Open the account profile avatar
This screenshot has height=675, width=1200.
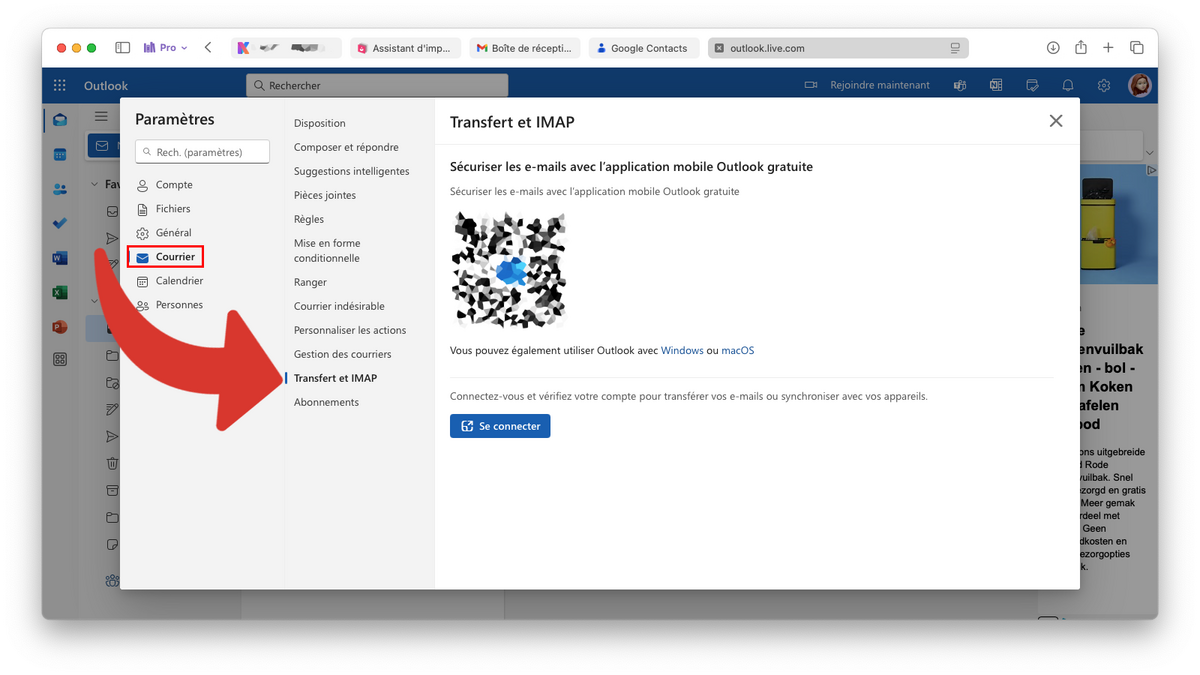point(1139,86)
